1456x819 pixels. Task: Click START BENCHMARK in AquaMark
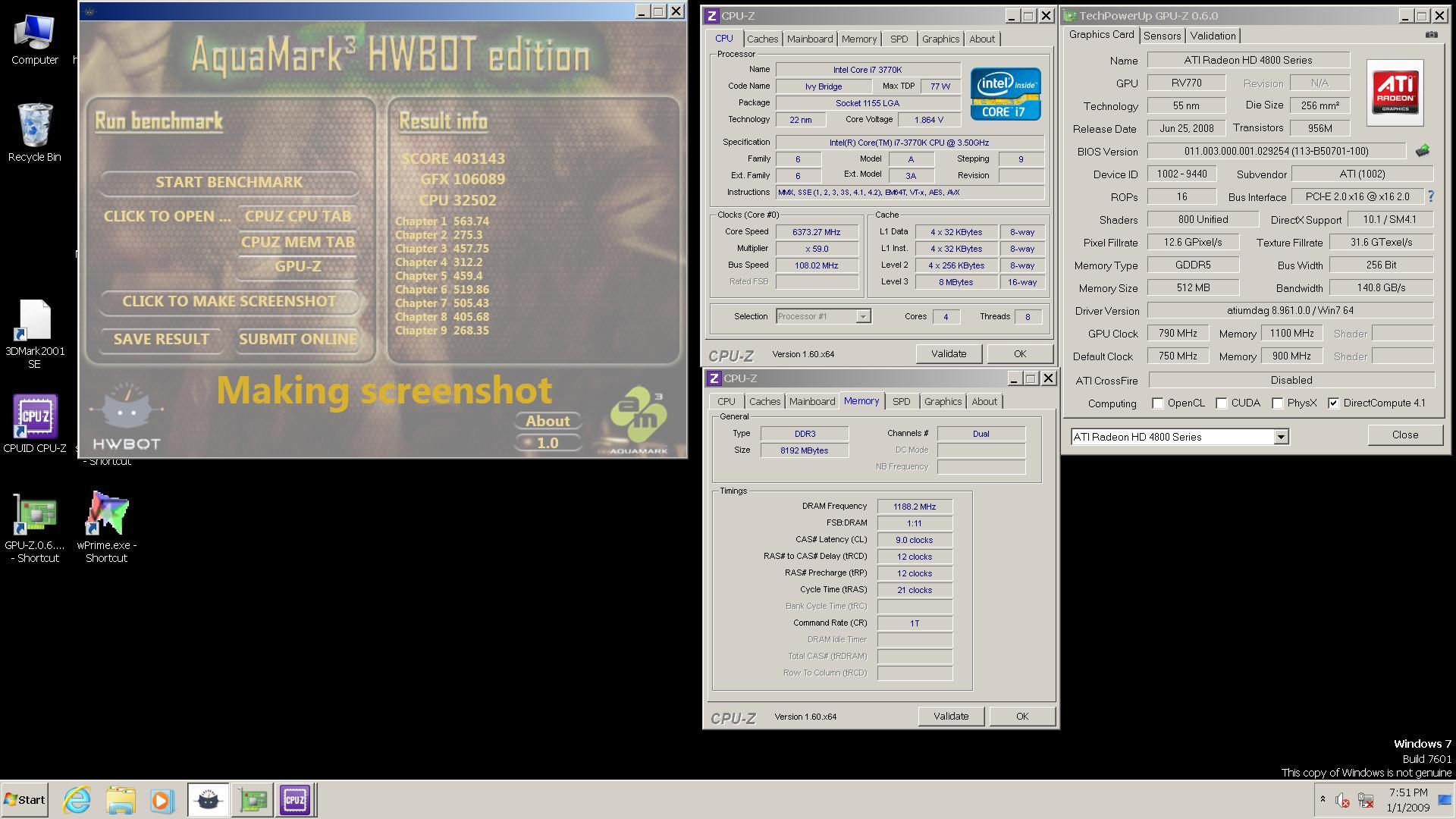(x=229, y=182)
